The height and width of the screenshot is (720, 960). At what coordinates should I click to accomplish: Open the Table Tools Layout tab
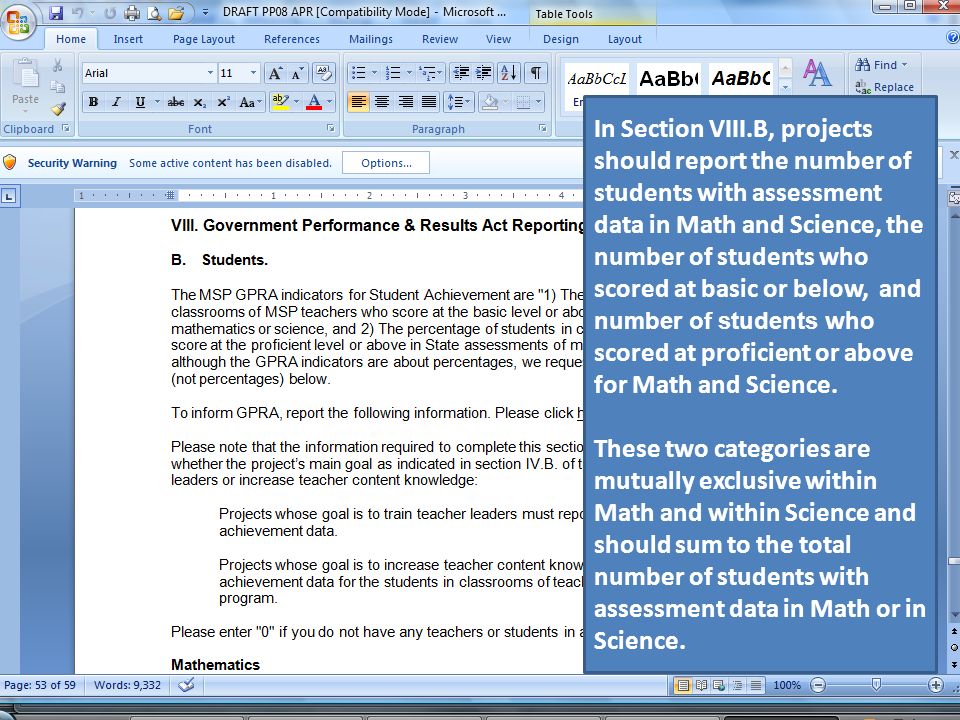(624, 39)
